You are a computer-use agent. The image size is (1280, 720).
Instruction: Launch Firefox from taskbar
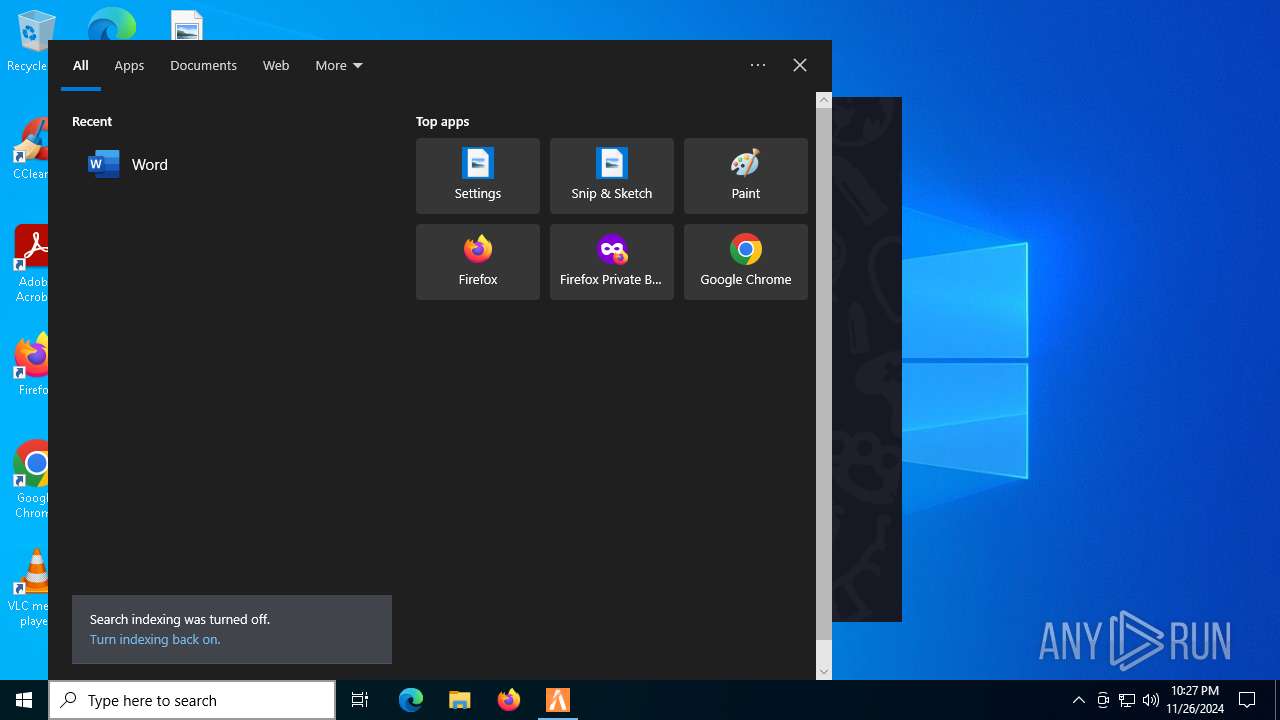click(509, 700)
